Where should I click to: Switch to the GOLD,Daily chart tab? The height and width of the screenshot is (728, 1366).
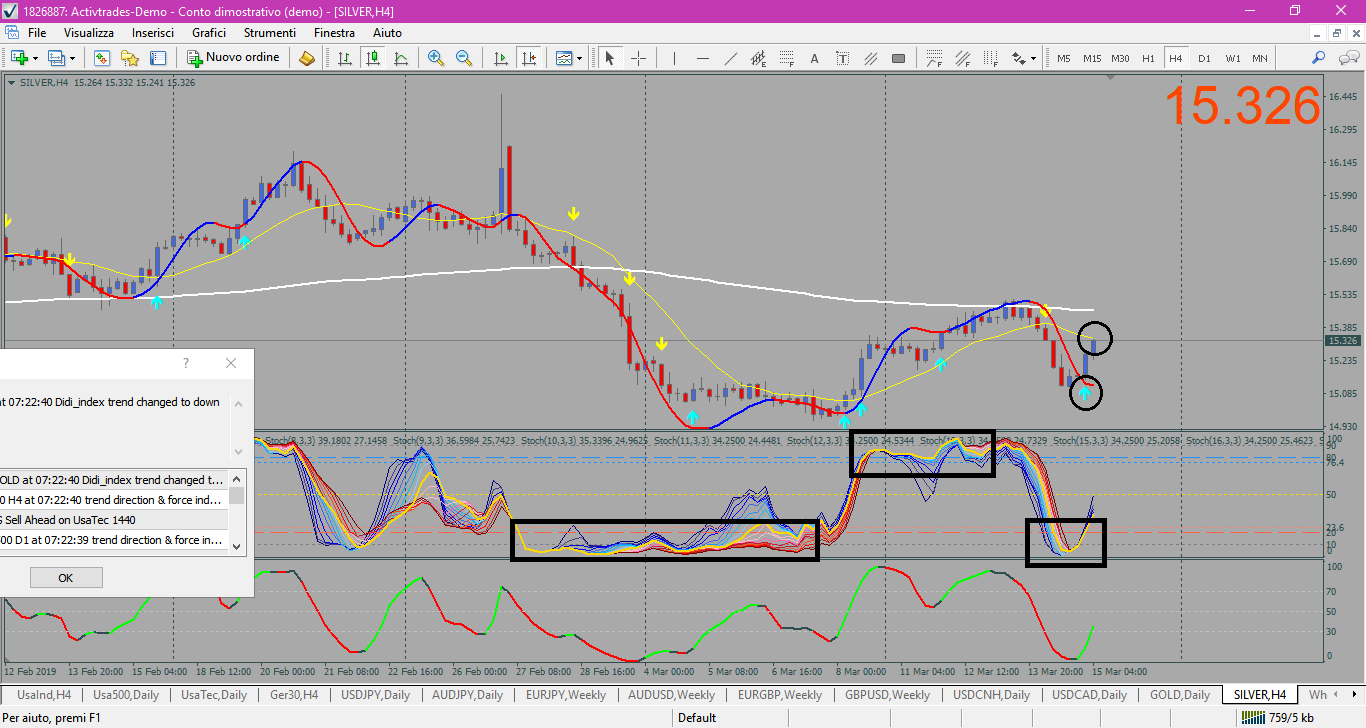point(1180,694)
